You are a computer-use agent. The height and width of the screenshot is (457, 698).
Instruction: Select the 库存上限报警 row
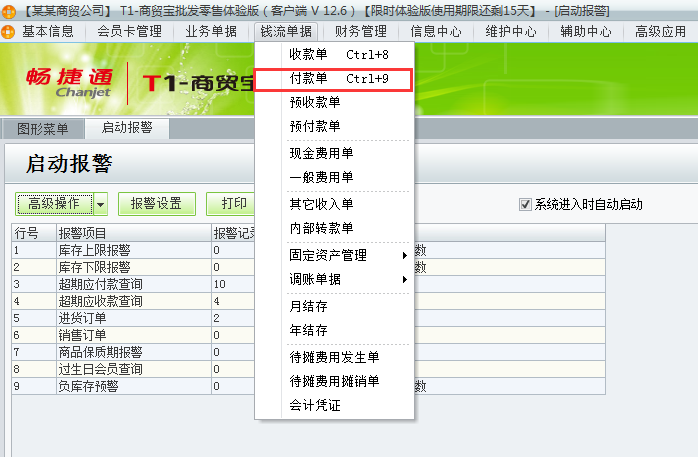pyautogui.click(x=308, y=251)
